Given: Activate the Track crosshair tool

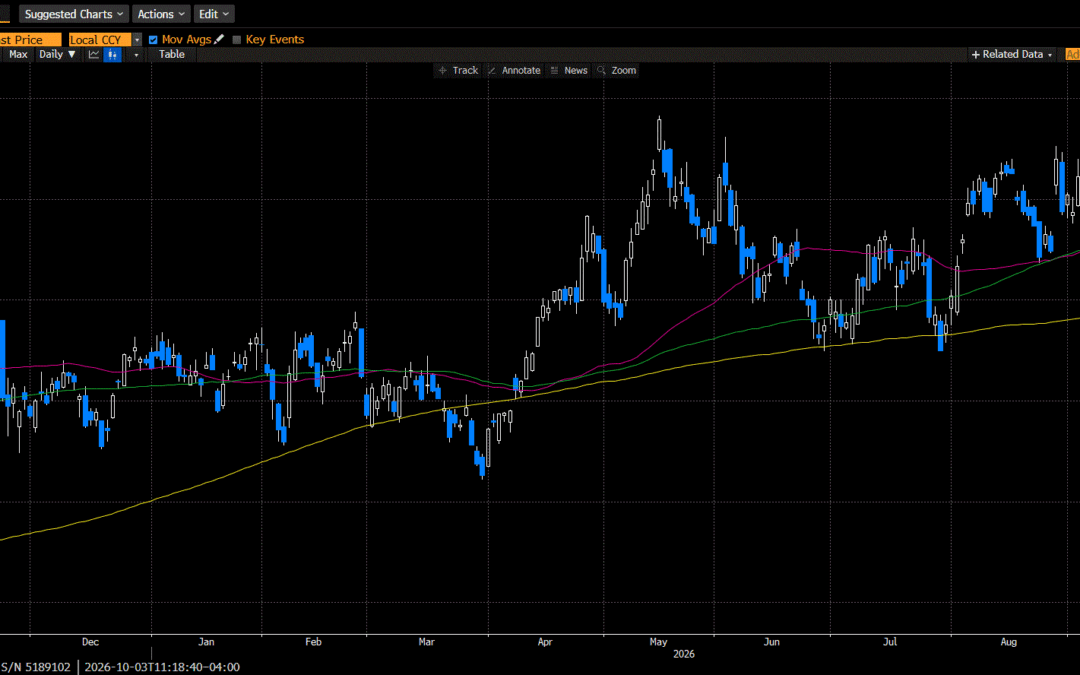Looking at the screenshot, I should pos(459,70).
